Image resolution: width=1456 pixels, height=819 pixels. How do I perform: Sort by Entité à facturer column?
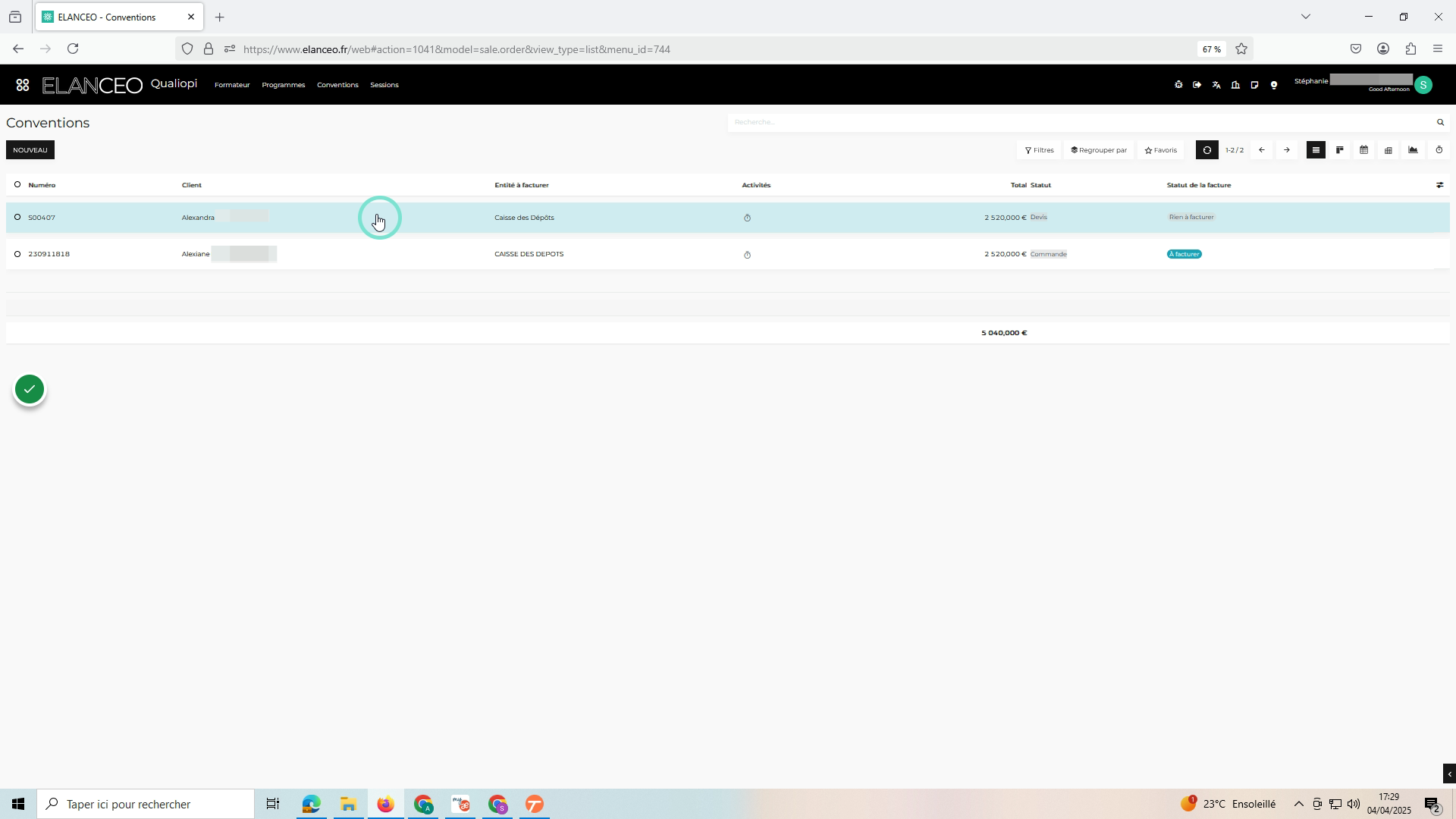(x=522, y=185)
